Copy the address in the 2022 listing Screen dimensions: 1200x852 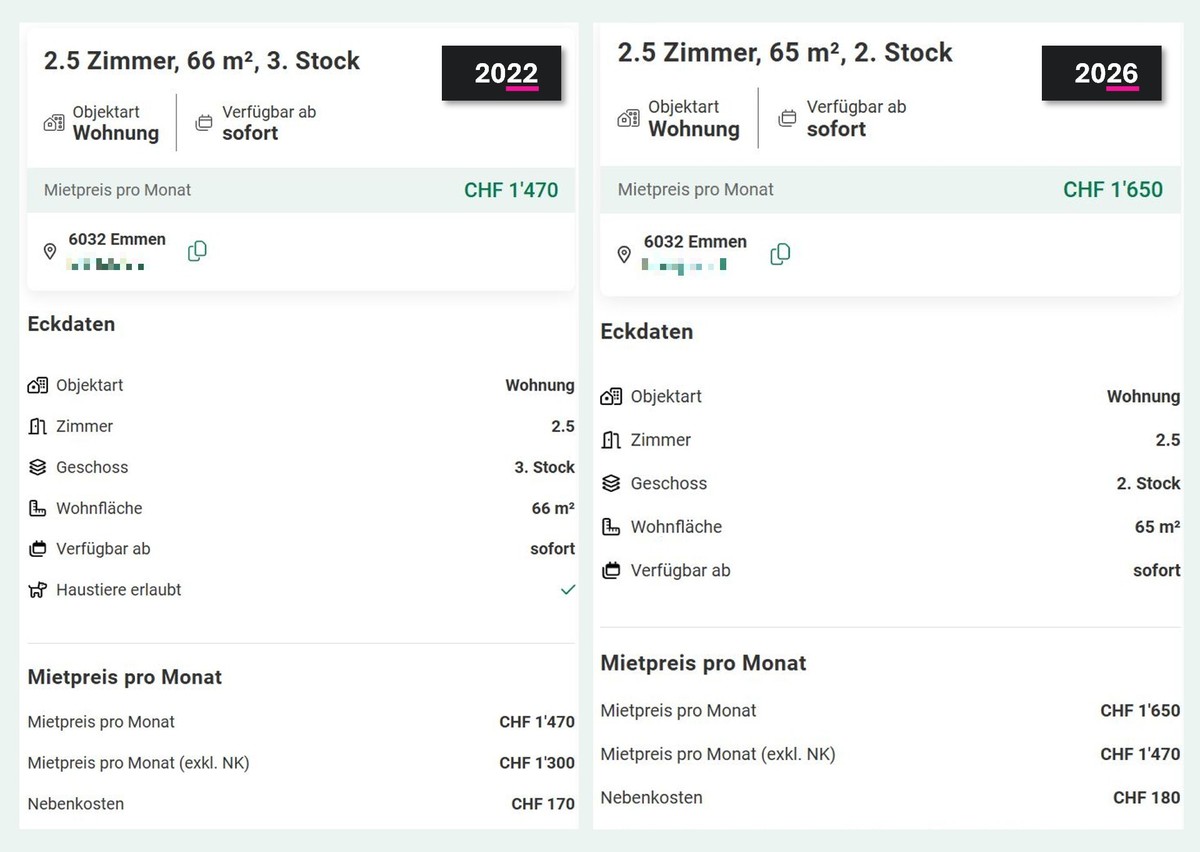197,251
